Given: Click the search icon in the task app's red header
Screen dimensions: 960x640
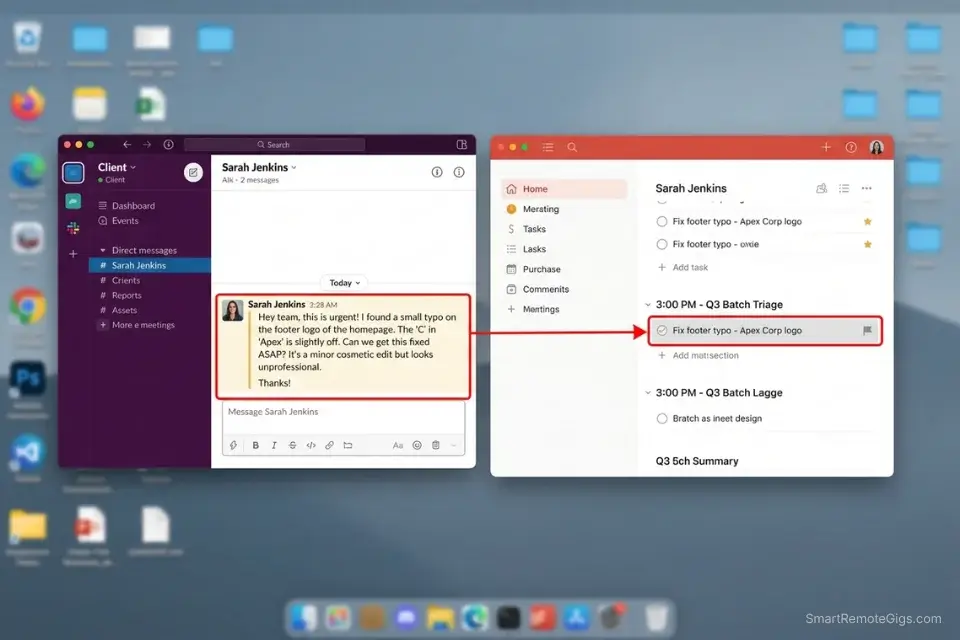Looking at the screenshot, I should point(572,147).
